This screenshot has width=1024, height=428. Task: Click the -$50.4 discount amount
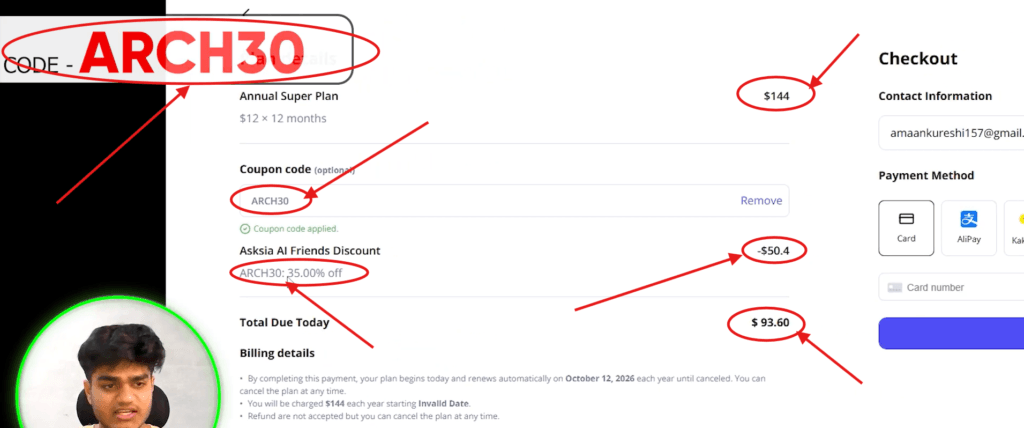(773, 250)
